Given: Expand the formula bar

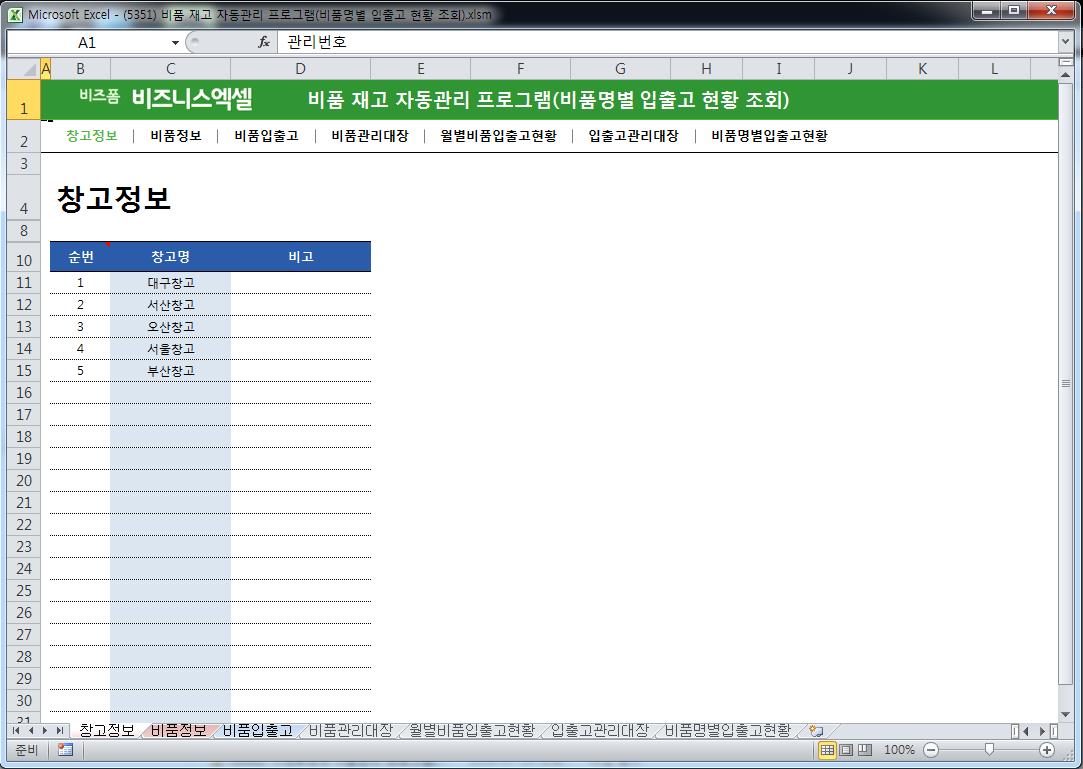Looking at the screenshot, I should [x=1064, y=42].
